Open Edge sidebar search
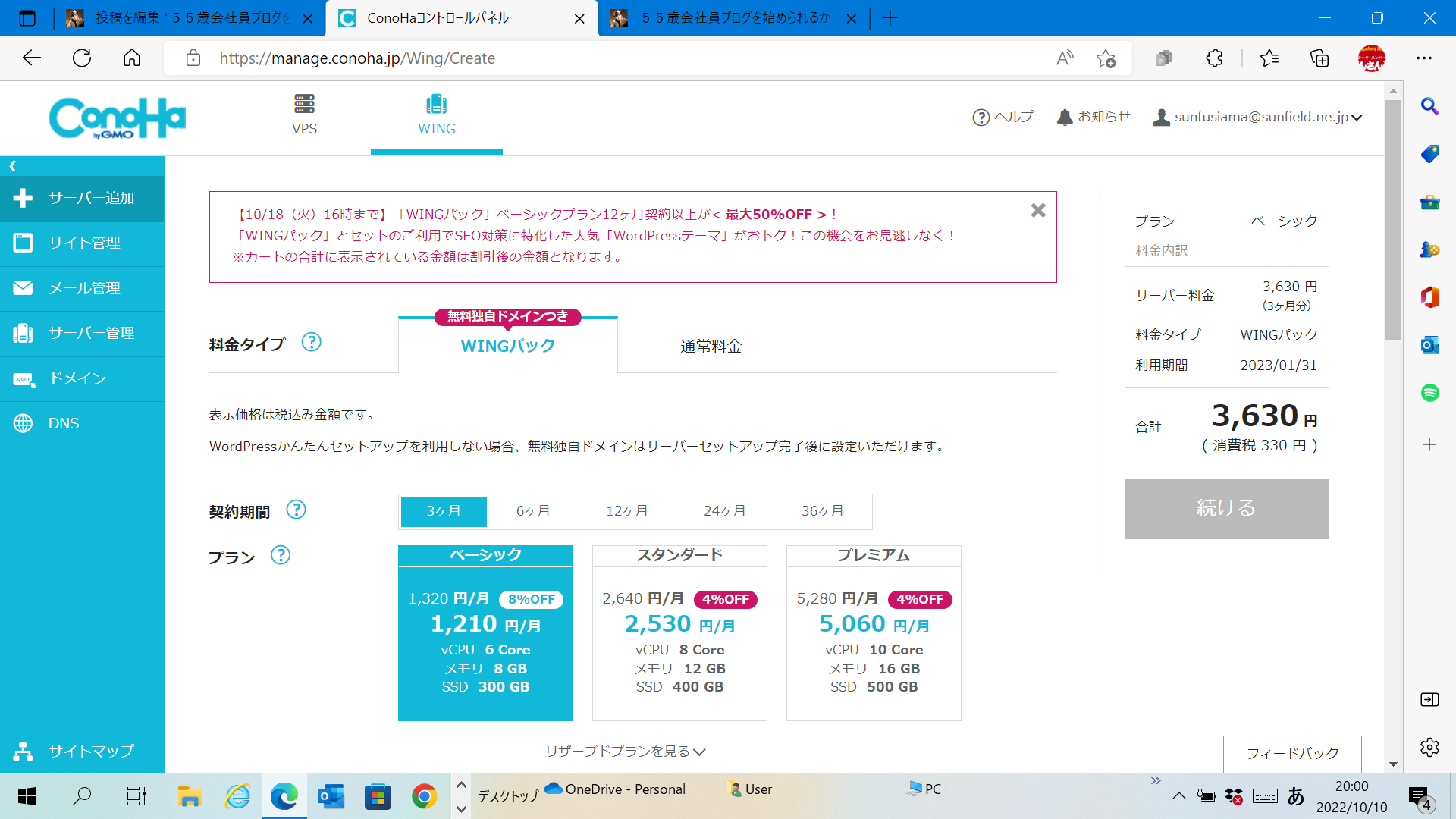This screenshot has width=1456, height=819. pos(1429,106)
